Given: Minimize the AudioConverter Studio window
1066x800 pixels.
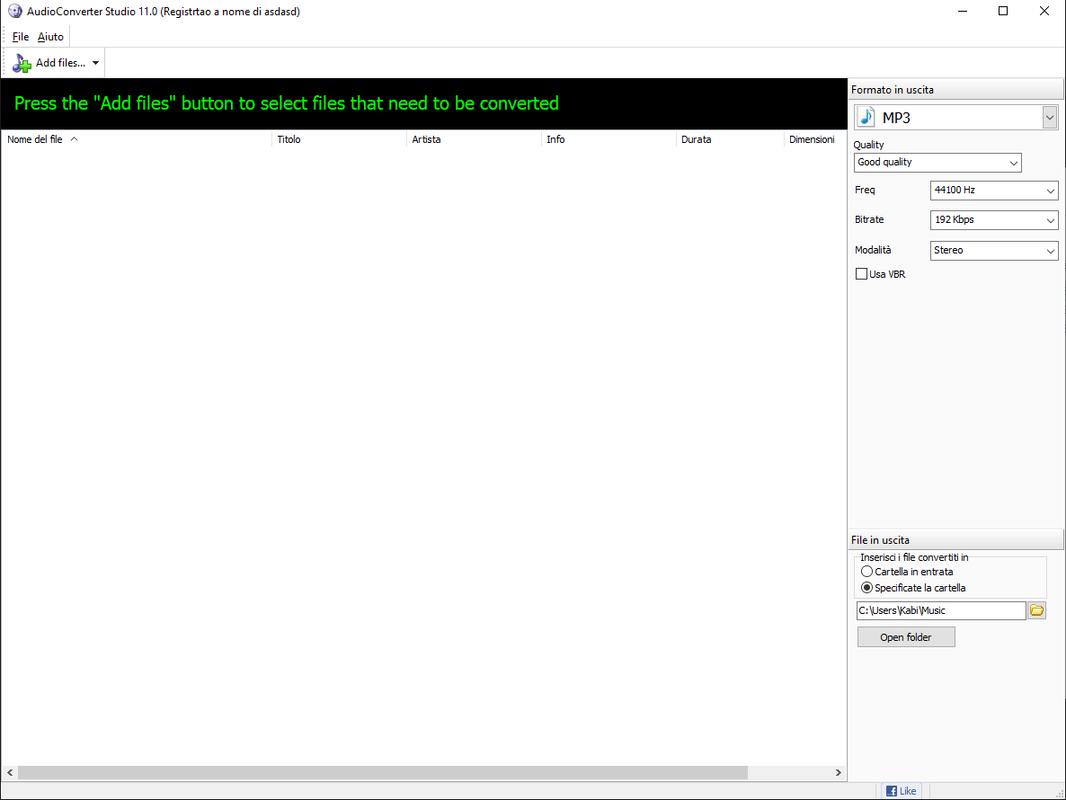Looking at the screenshot, I should coord(963,12).
